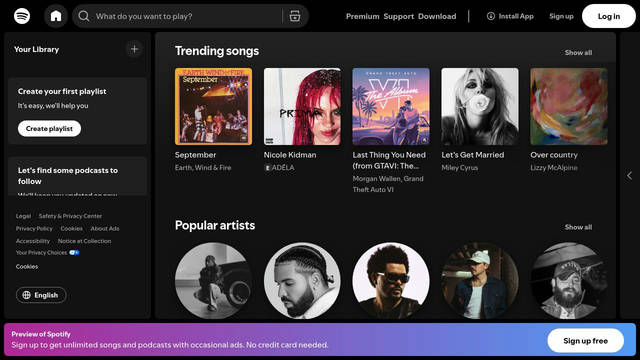Open first artist photo with car
Screen dimensions: 640x360
213,280
